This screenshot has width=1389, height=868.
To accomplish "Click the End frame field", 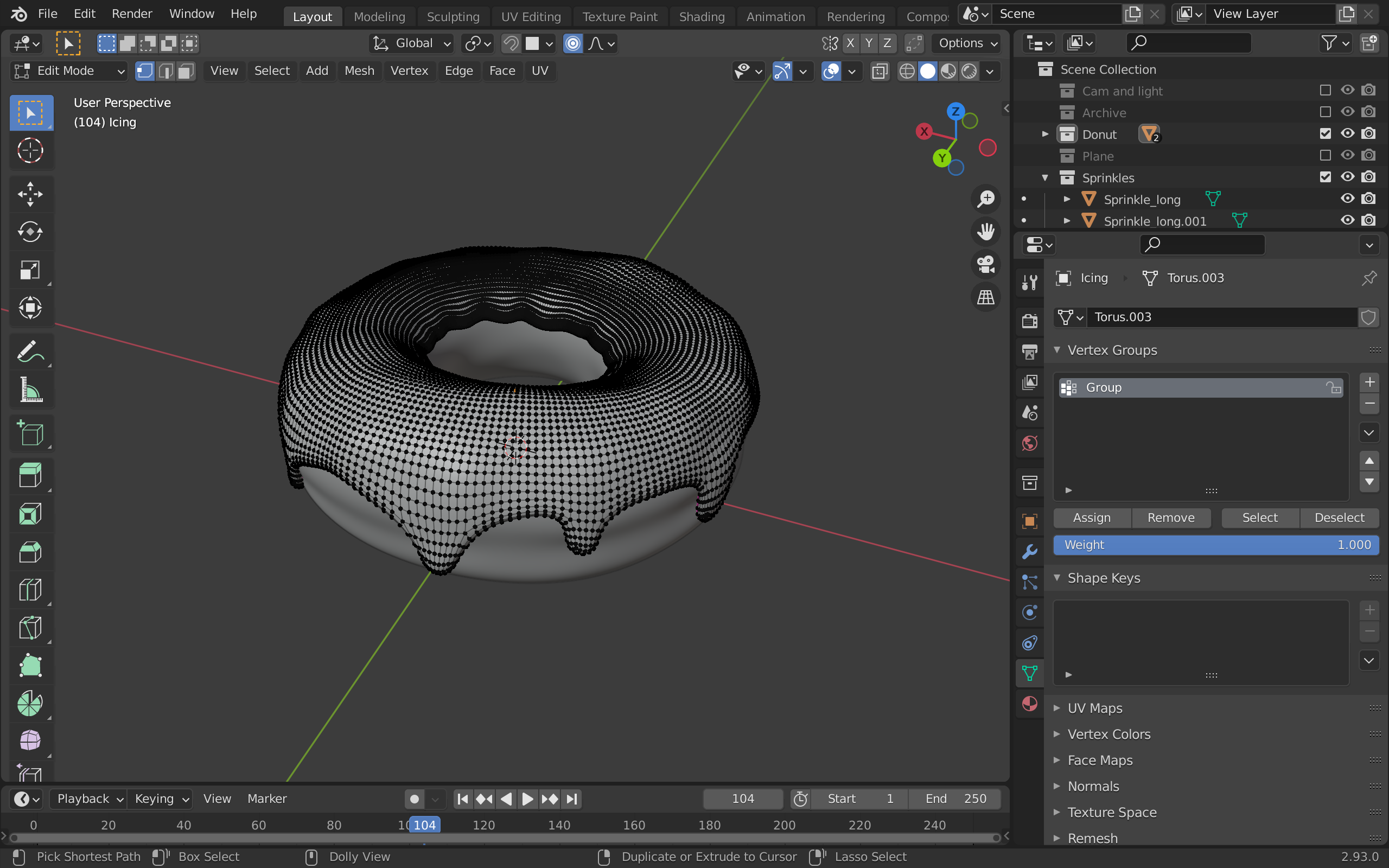I will (x=955, y=799).
